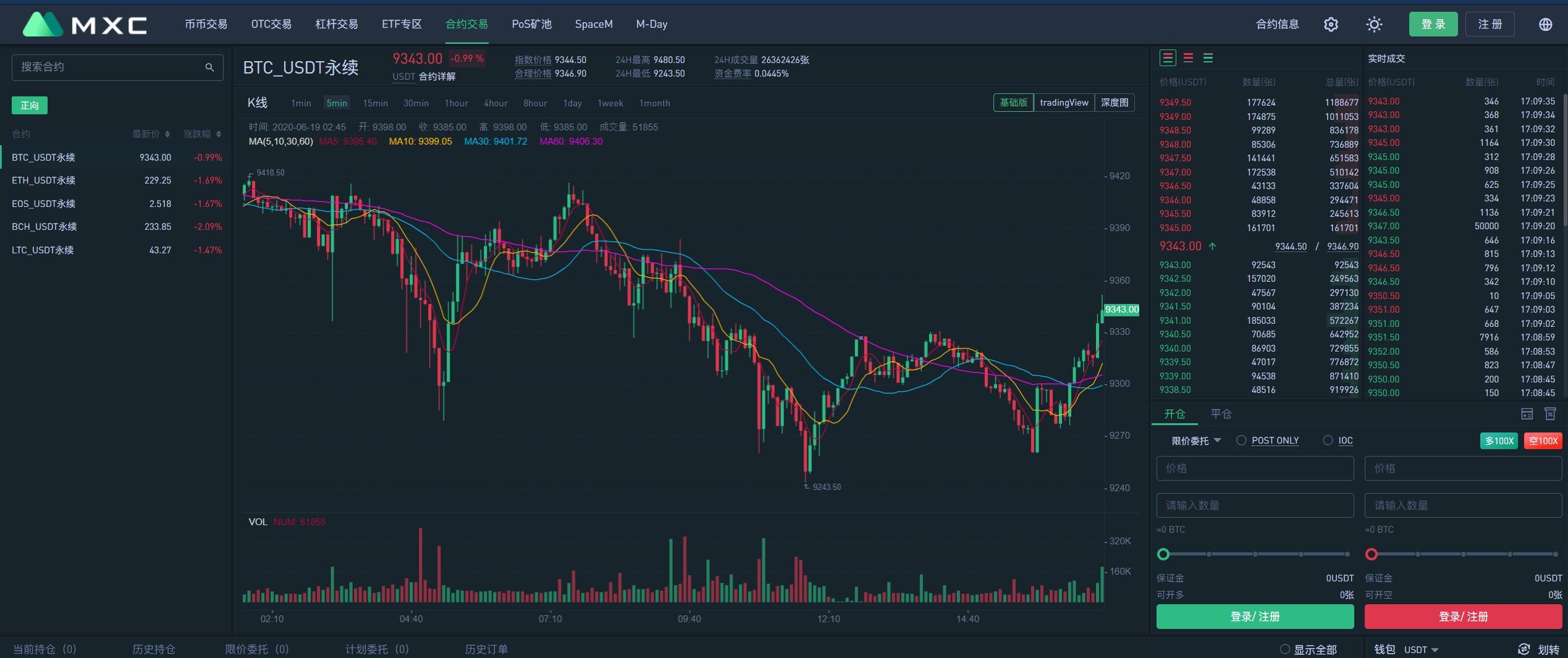Click the search magnifier icon
The height and width of the screenshot is (658, 1568).
(209, 67)
